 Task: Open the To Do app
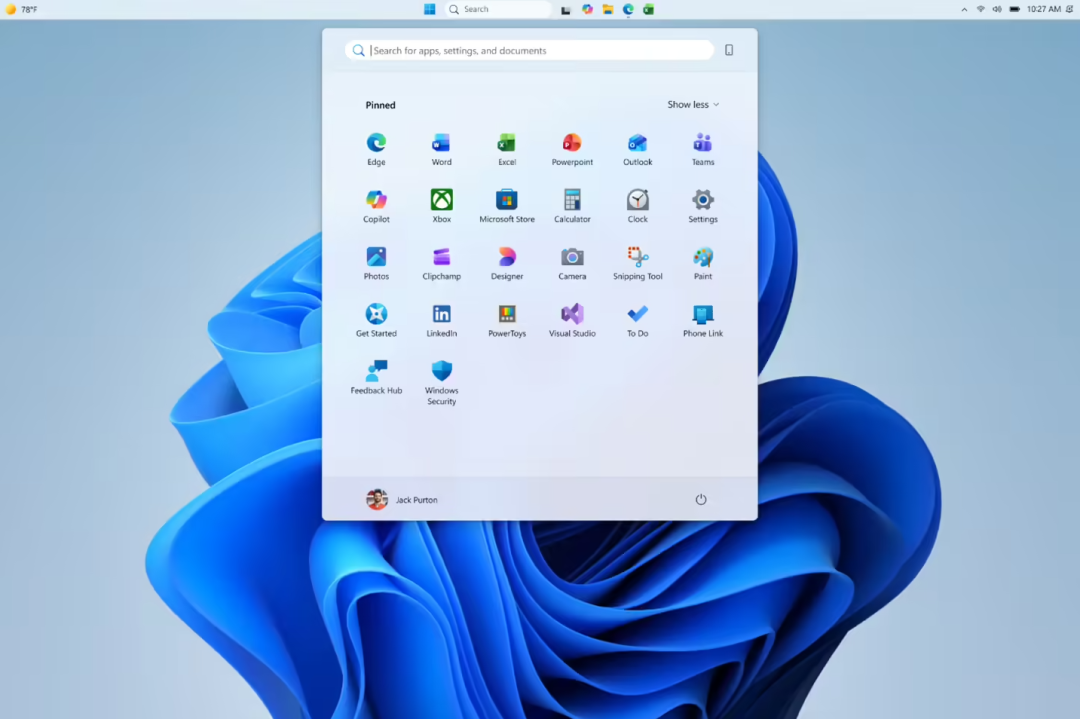[638, 321]
